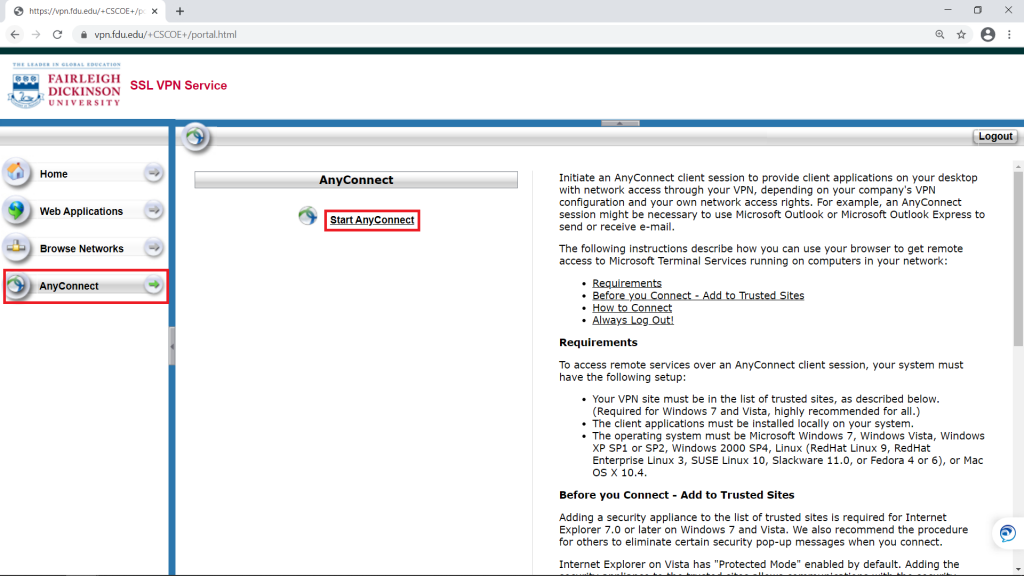Click the icon beside Start AnyConnect
Viewport: 1024px width, 576px height.
(x=308, y=216)
